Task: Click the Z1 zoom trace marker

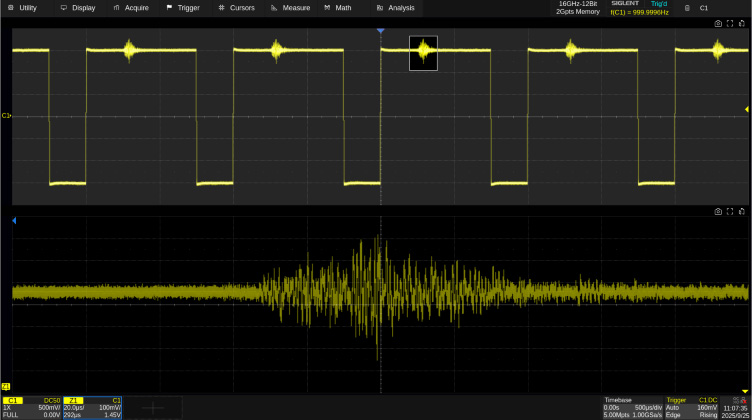Action: (6, 386)
